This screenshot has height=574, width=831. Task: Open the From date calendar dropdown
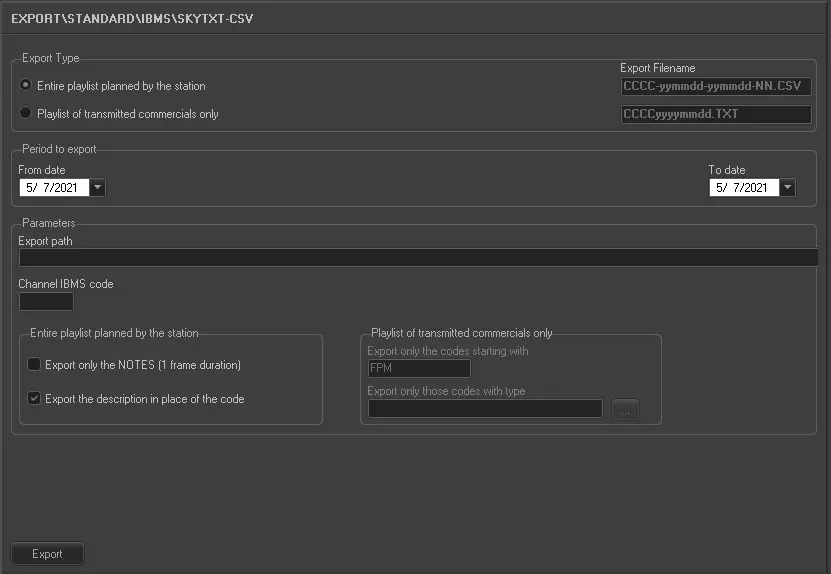97,187
